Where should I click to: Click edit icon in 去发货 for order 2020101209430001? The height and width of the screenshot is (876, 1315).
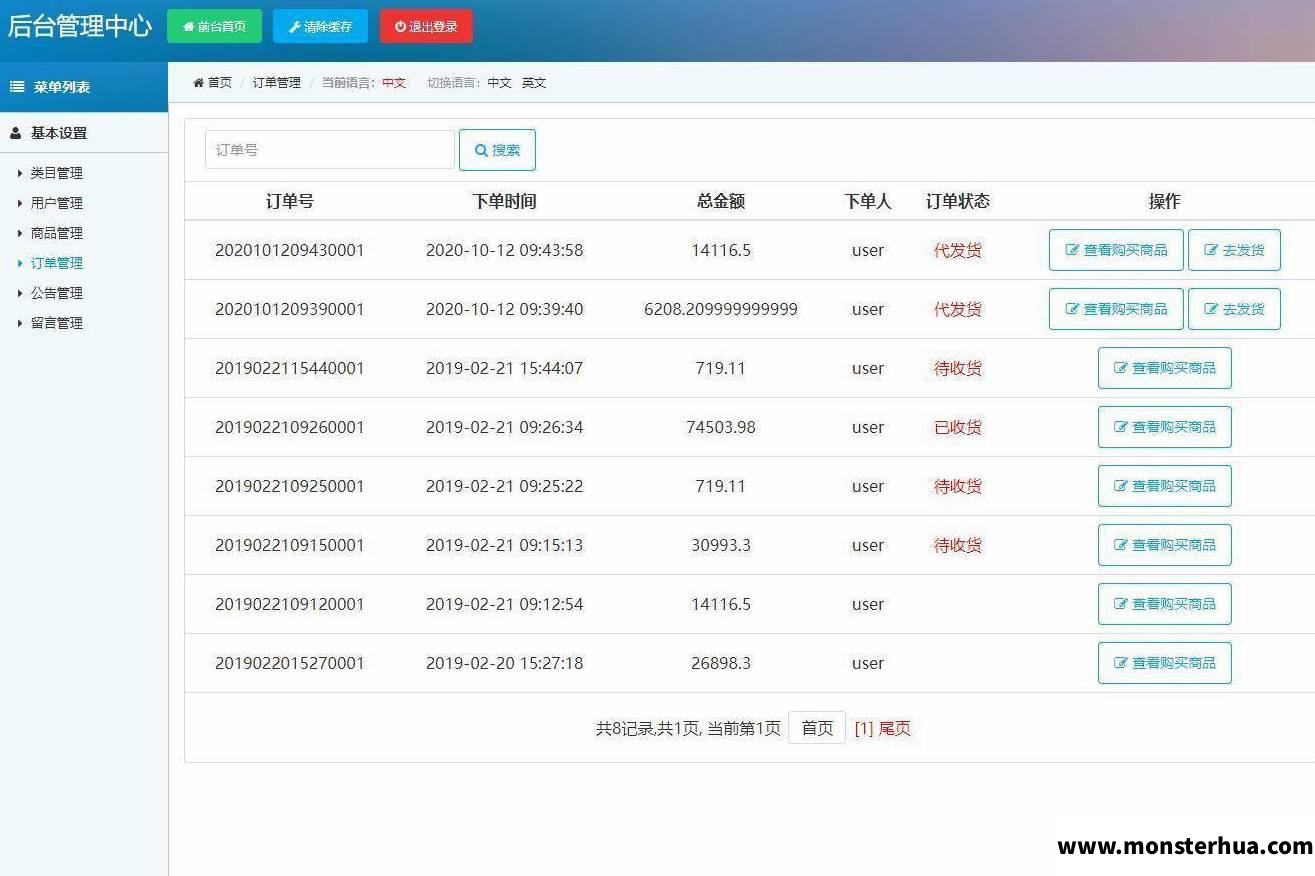point(1211,250)
